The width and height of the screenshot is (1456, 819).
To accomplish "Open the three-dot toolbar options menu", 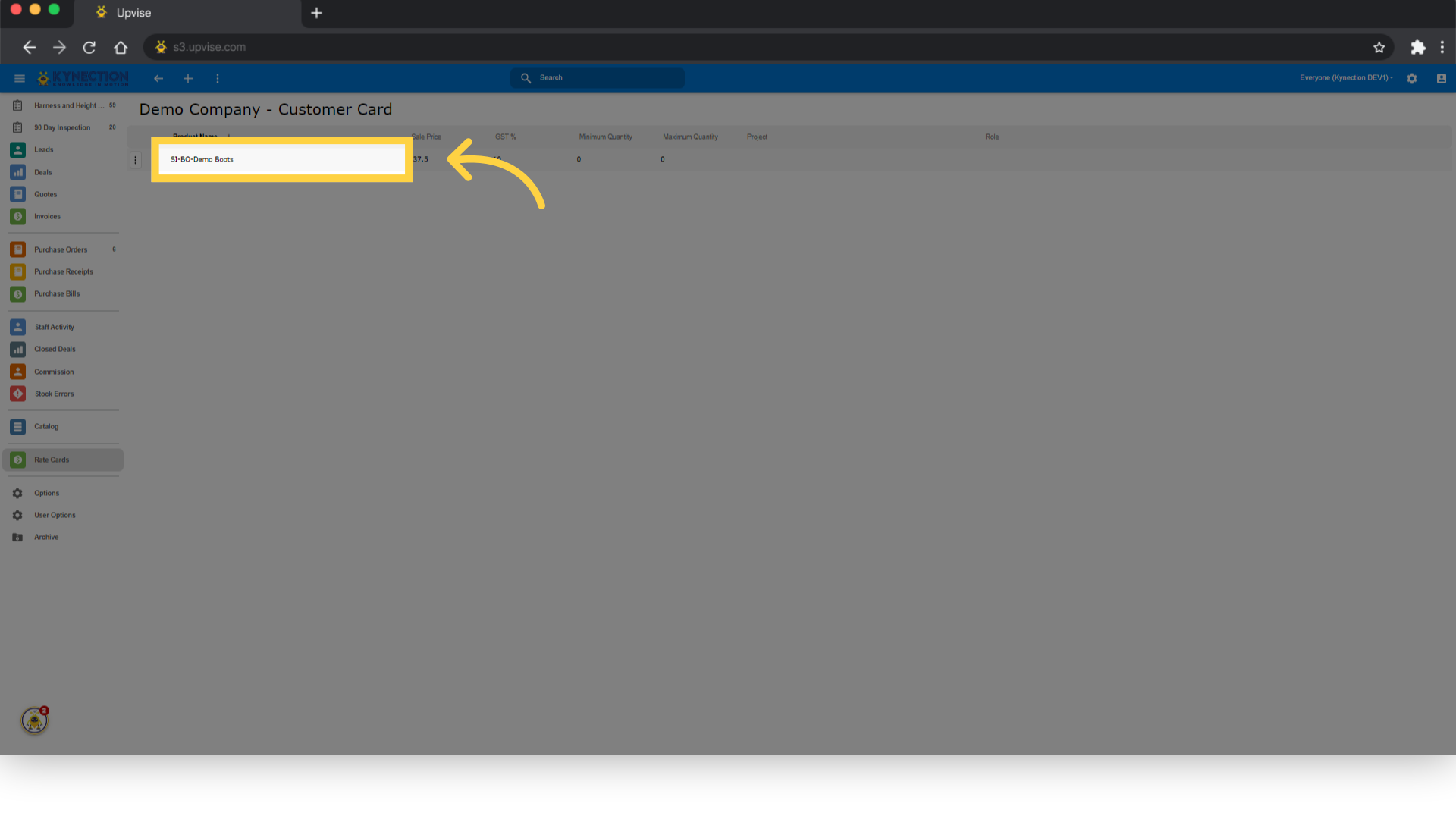I will click(218, 78).
